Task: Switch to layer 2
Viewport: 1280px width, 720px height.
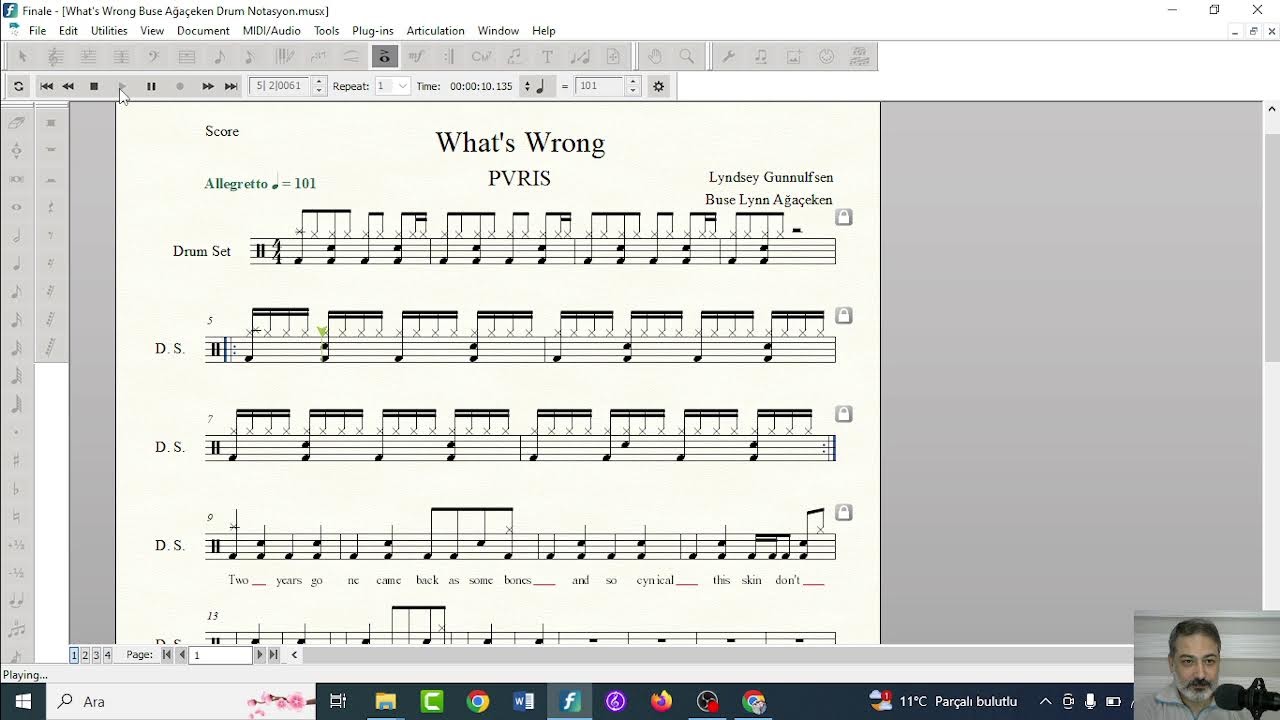Action: 85,655
